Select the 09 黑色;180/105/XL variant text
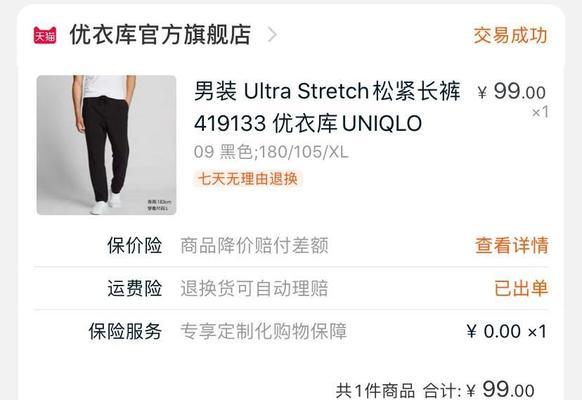 pyautogui.click(x=271, y=152)
